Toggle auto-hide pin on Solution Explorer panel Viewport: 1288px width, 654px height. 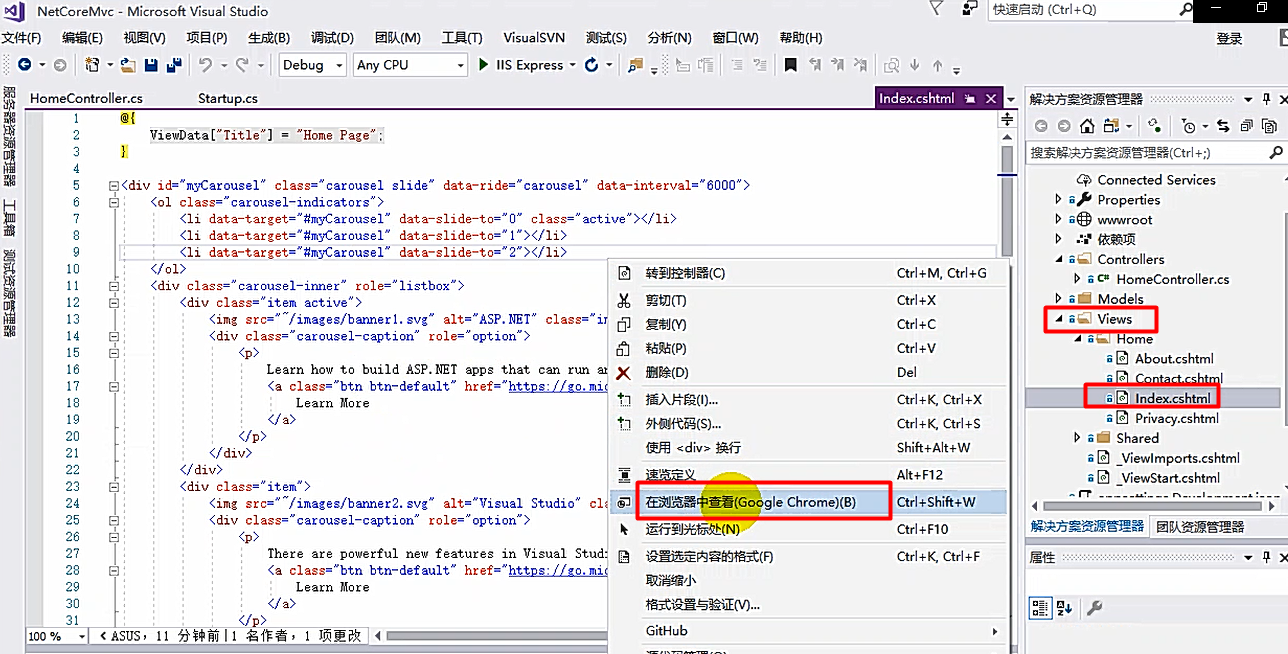click(x=1267, y=99)
